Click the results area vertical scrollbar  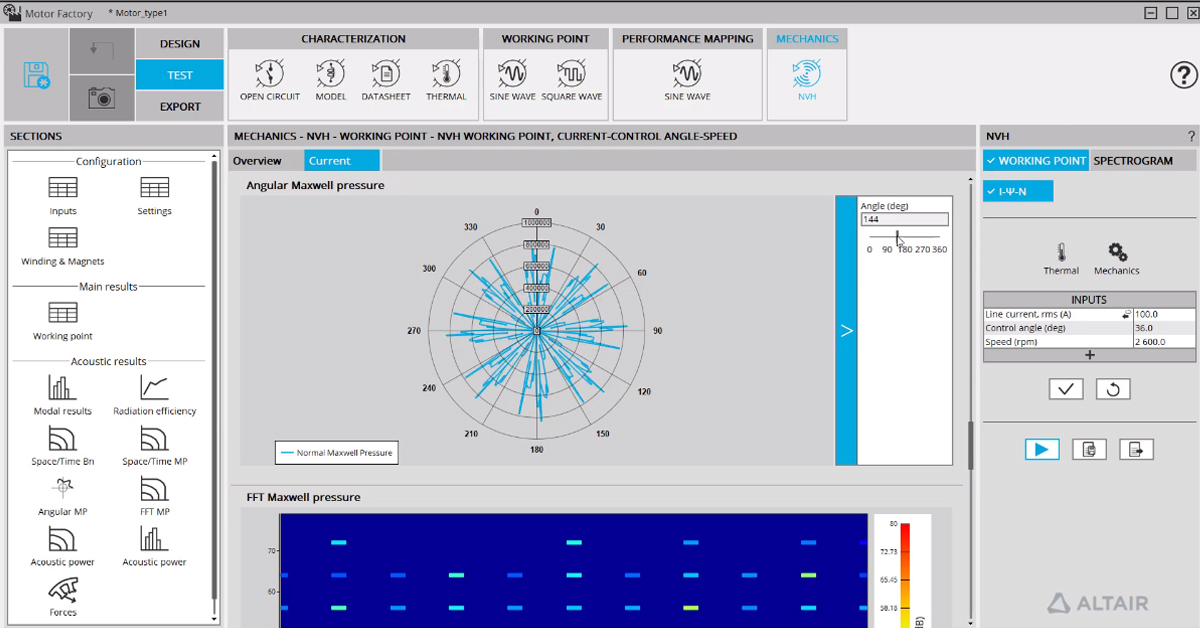click(969, 444)
